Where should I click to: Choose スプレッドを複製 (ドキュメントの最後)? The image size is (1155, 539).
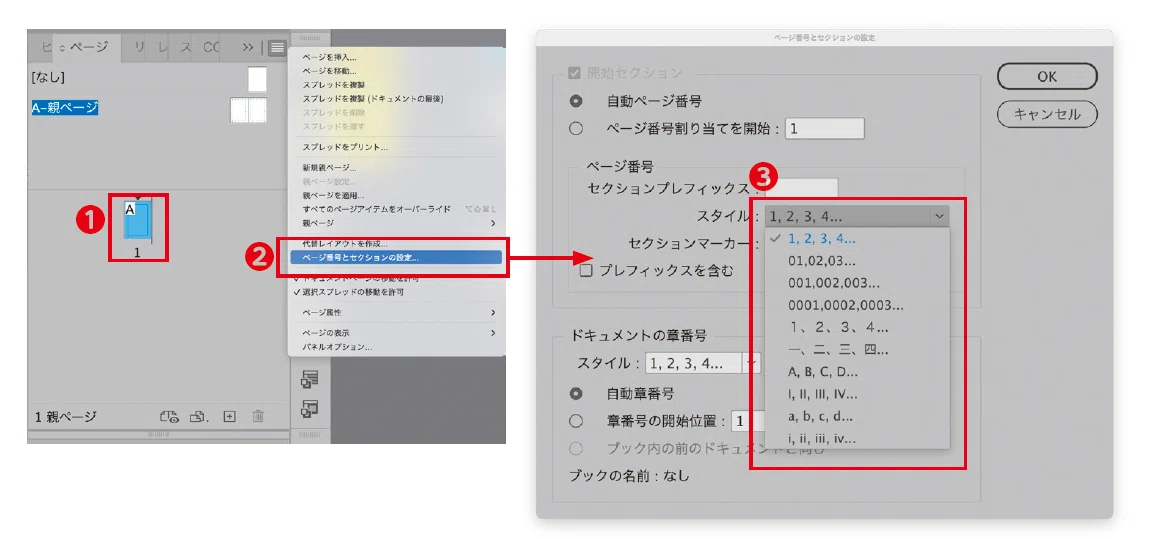373,99
